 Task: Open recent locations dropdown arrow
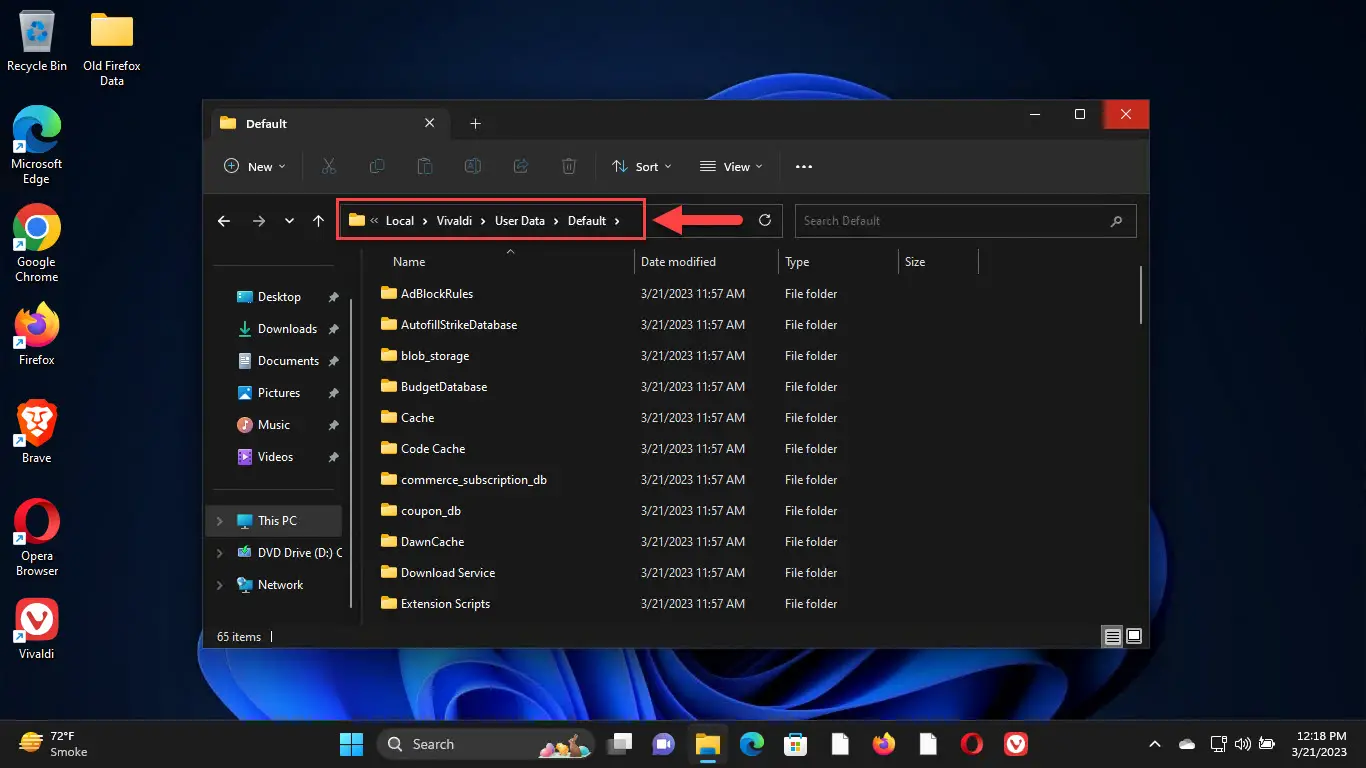pos(289,221)
